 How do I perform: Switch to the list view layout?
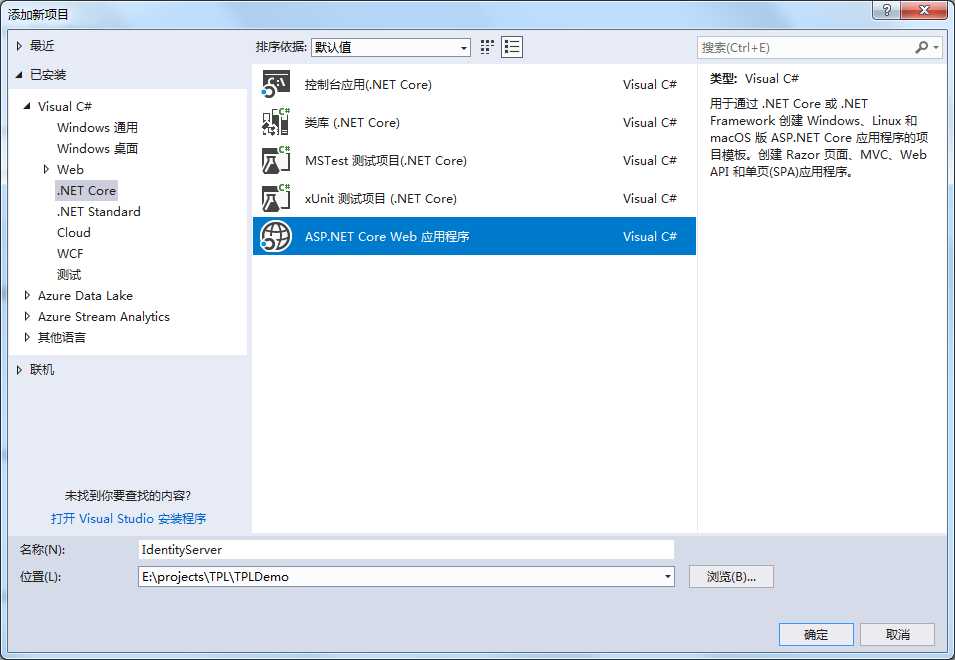point(512,47)
